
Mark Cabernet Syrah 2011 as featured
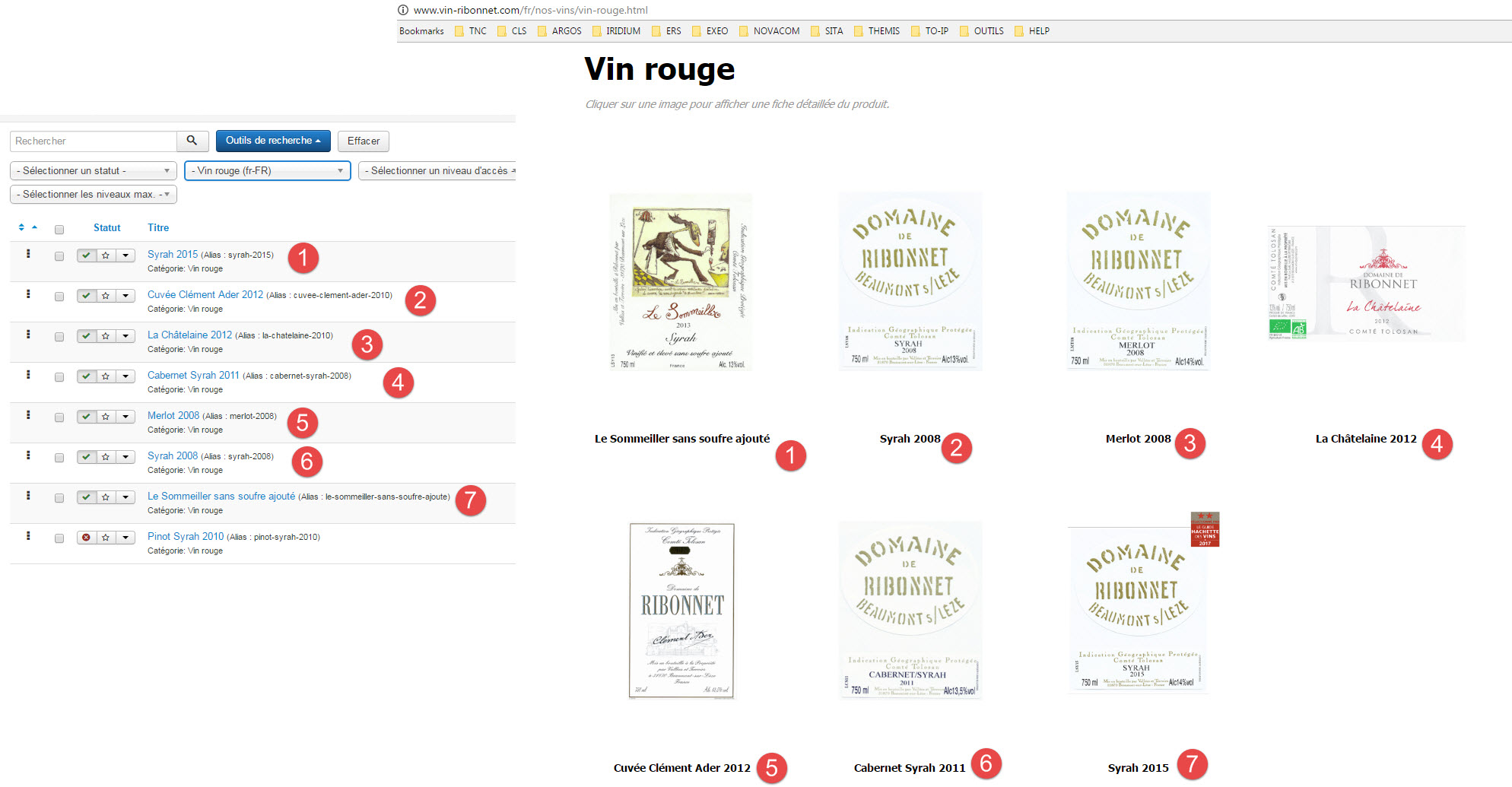tap(106, 376)
